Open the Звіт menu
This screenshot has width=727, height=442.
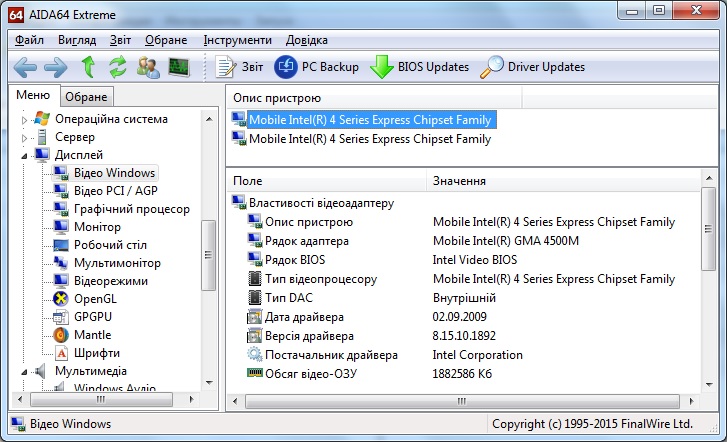click(x=120, y=40)
